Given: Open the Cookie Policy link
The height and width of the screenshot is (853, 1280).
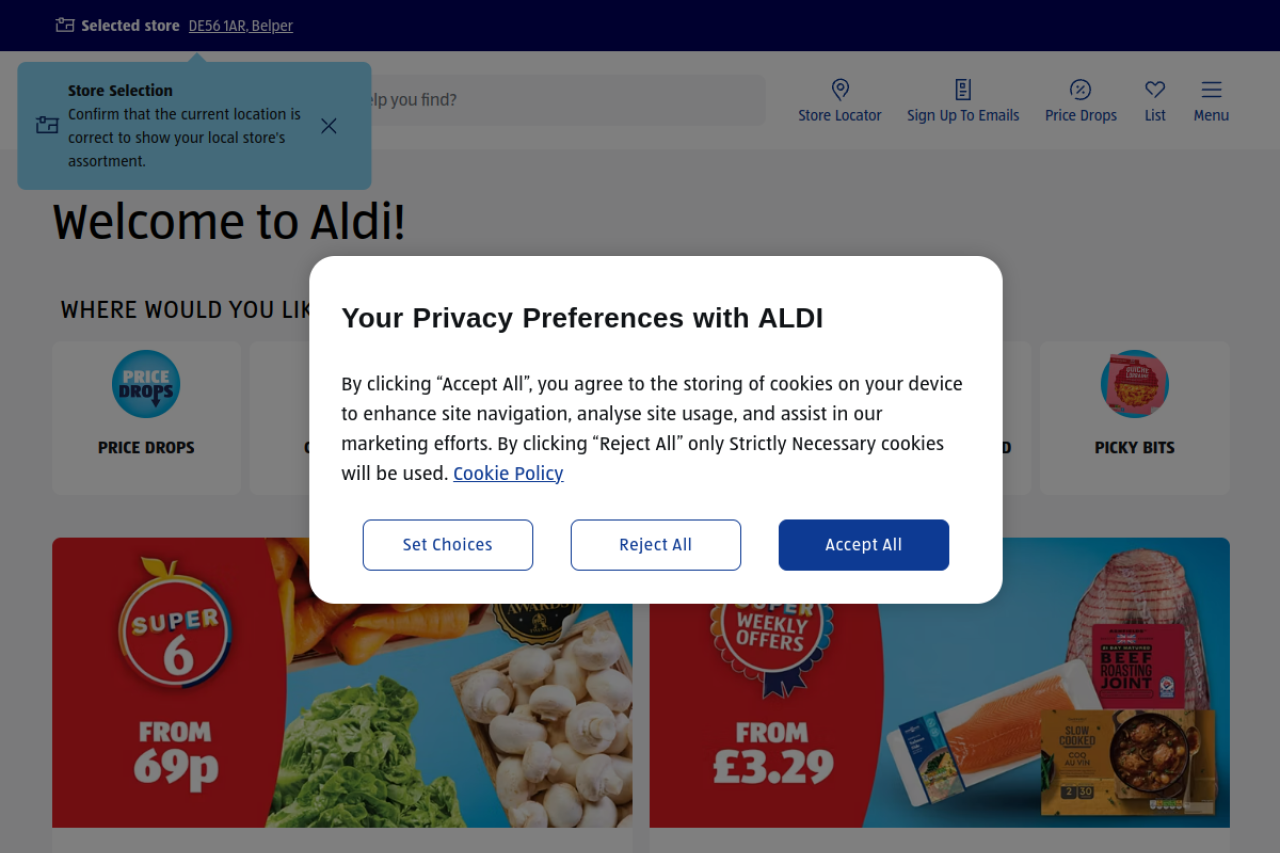Looking at the screenshot, I should [508, 473].
